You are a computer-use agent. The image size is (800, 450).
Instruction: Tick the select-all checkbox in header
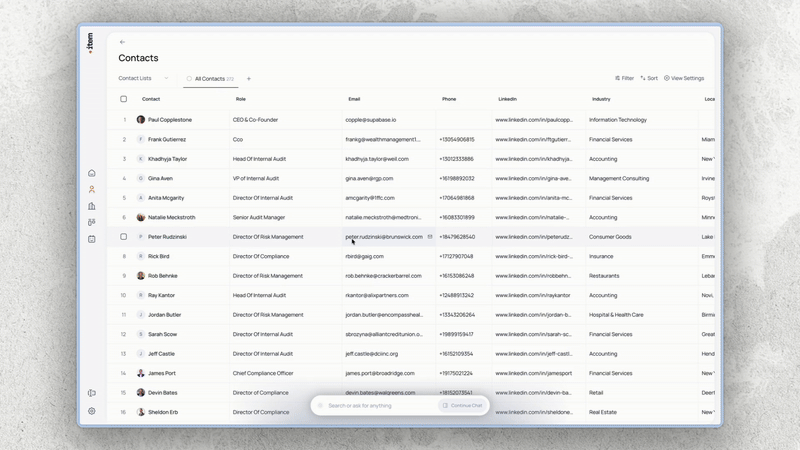(124, 99)
